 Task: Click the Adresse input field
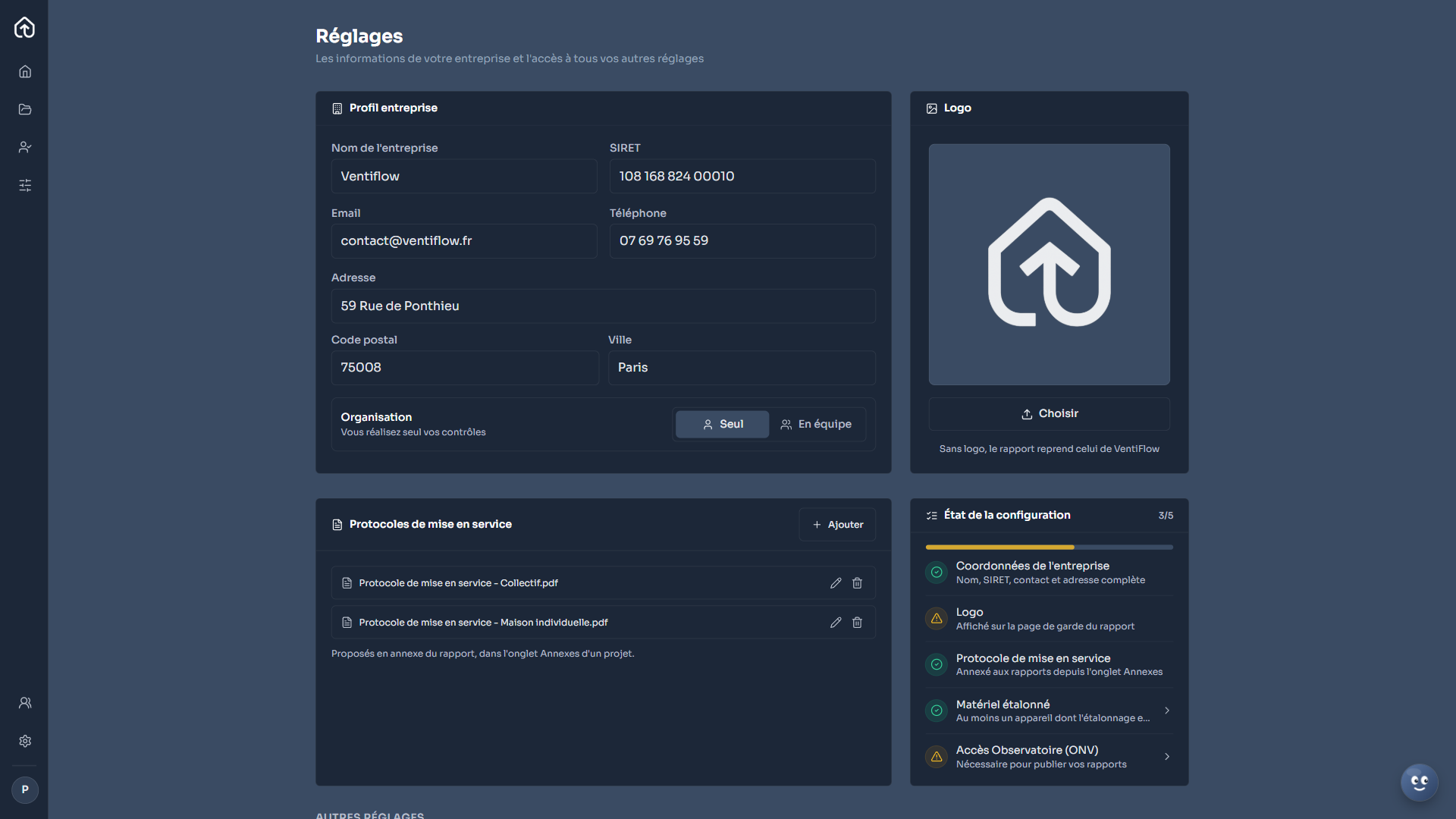click(604, 306)
